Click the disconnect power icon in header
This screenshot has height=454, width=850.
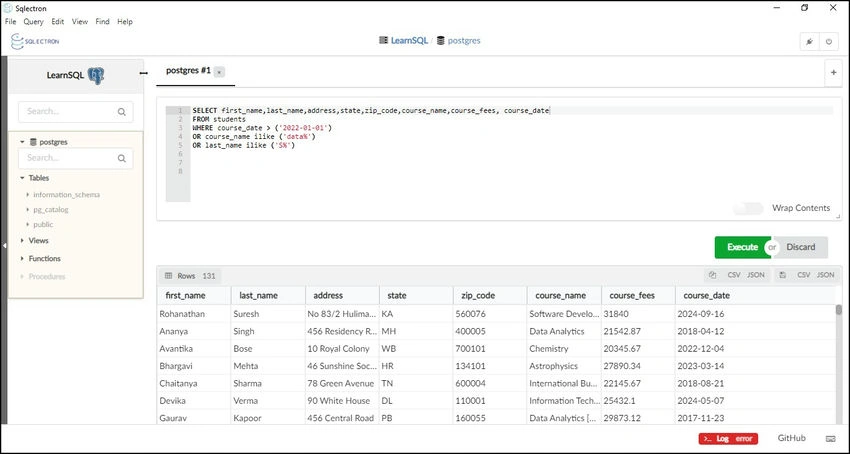tap(829, 42)
